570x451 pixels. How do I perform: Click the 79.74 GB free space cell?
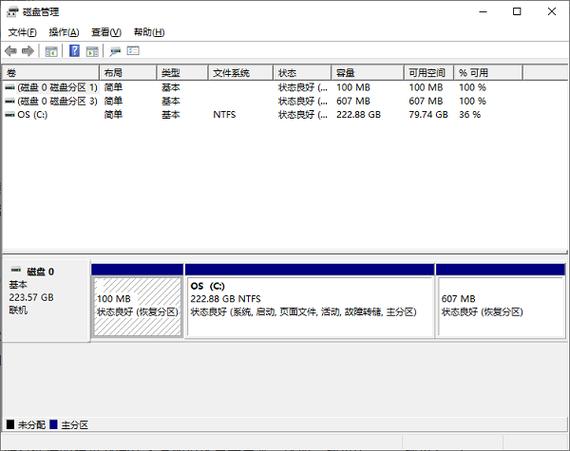428,115
